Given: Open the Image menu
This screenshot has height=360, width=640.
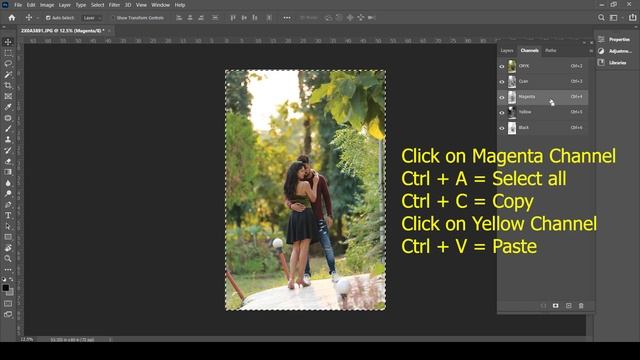Looking at the screenshot, I should [47, 5].
